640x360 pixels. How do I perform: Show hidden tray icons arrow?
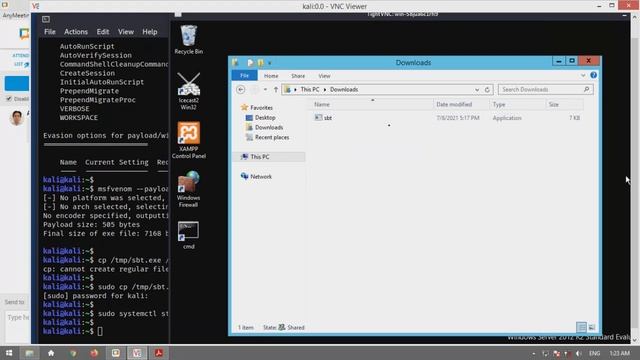533,353
